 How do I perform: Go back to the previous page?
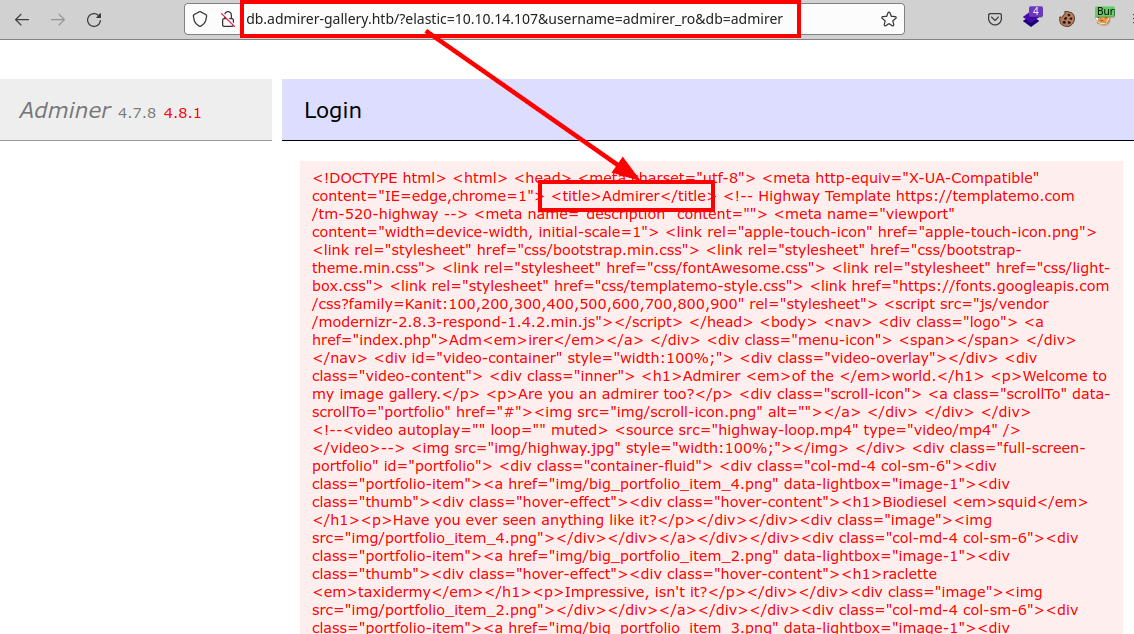click(x=22, y=20)
